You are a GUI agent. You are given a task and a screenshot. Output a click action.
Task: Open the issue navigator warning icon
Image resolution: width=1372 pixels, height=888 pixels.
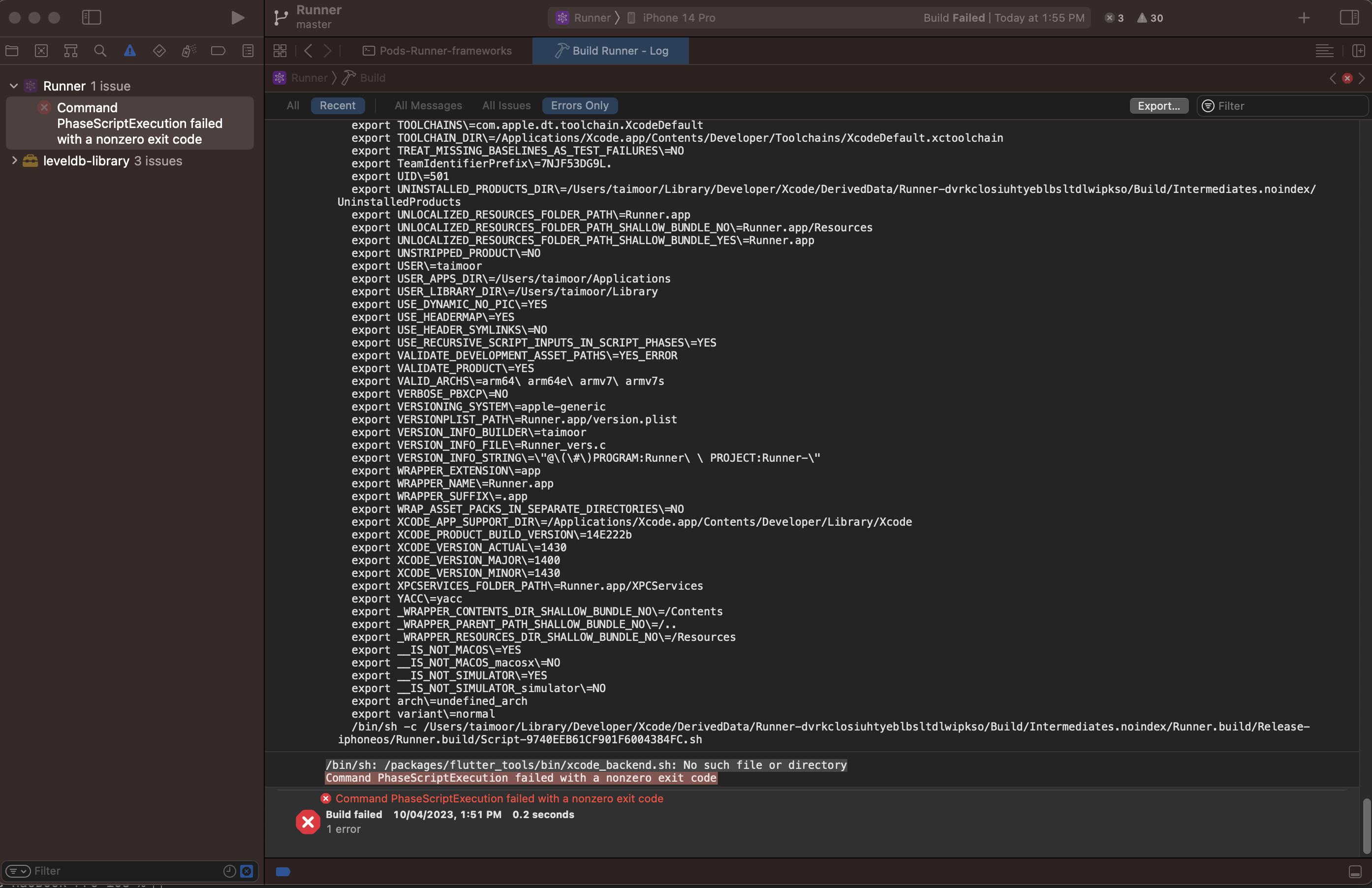coord(130,51)
